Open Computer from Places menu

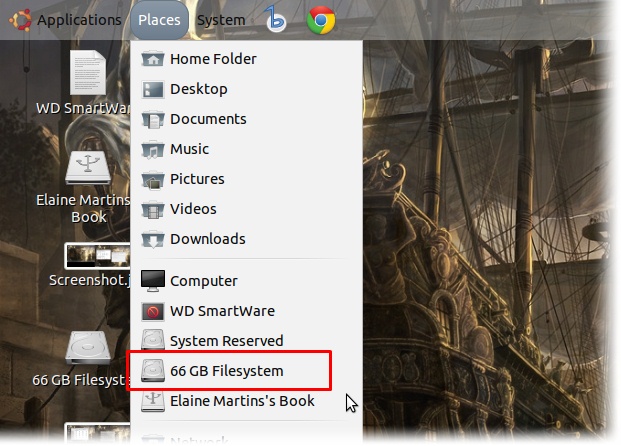[x=246, y=281]
